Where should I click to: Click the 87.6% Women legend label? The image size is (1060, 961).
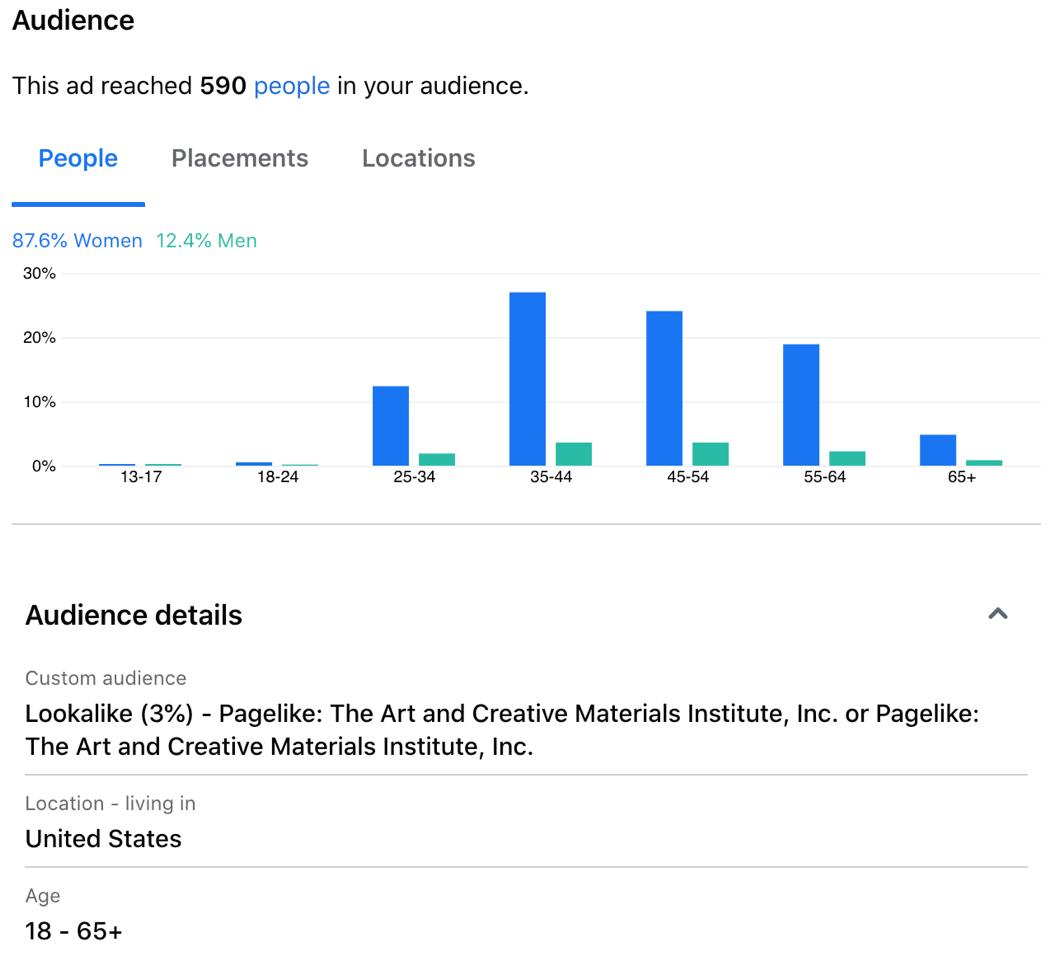[77, 241]
